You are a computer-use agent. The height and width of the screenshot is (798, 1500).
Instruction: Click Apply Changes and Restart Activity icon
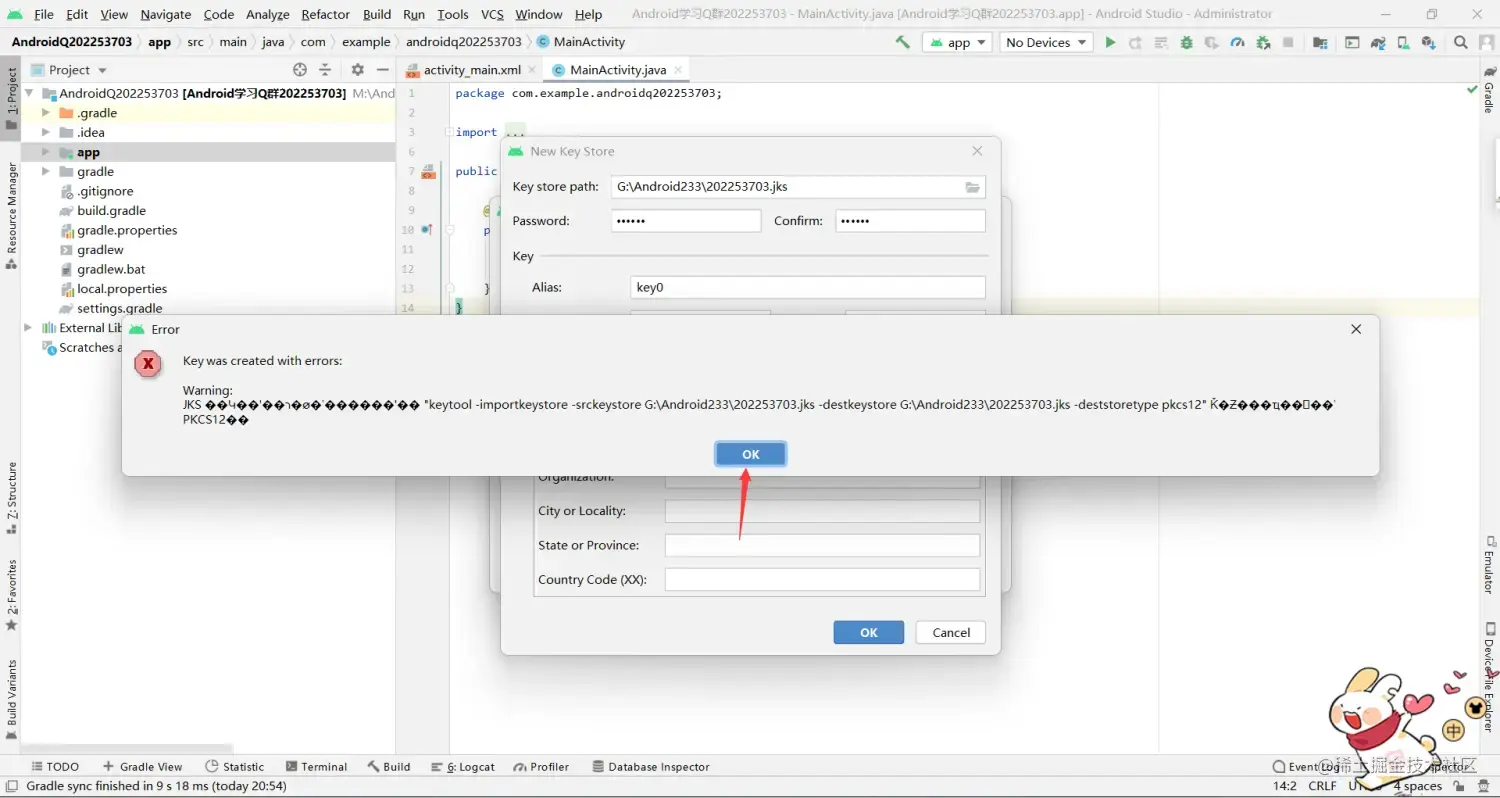click(x=1136, y=42)
